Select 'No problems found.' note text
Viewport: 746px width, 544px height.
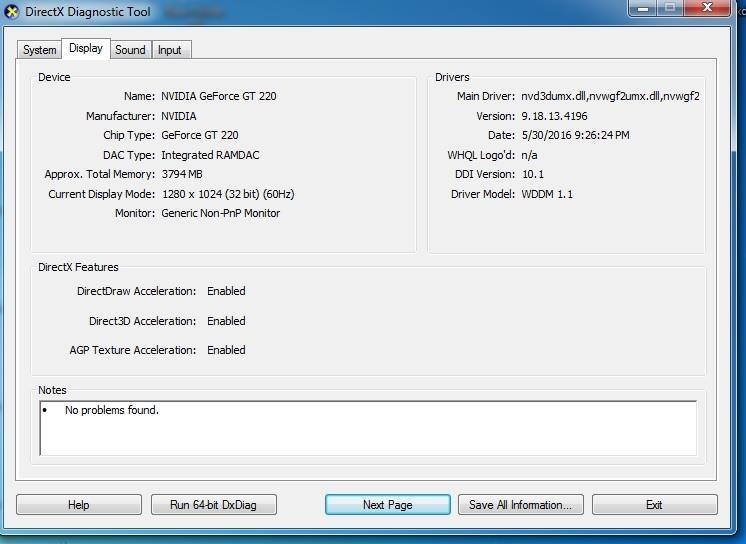(x=112, y=410)
